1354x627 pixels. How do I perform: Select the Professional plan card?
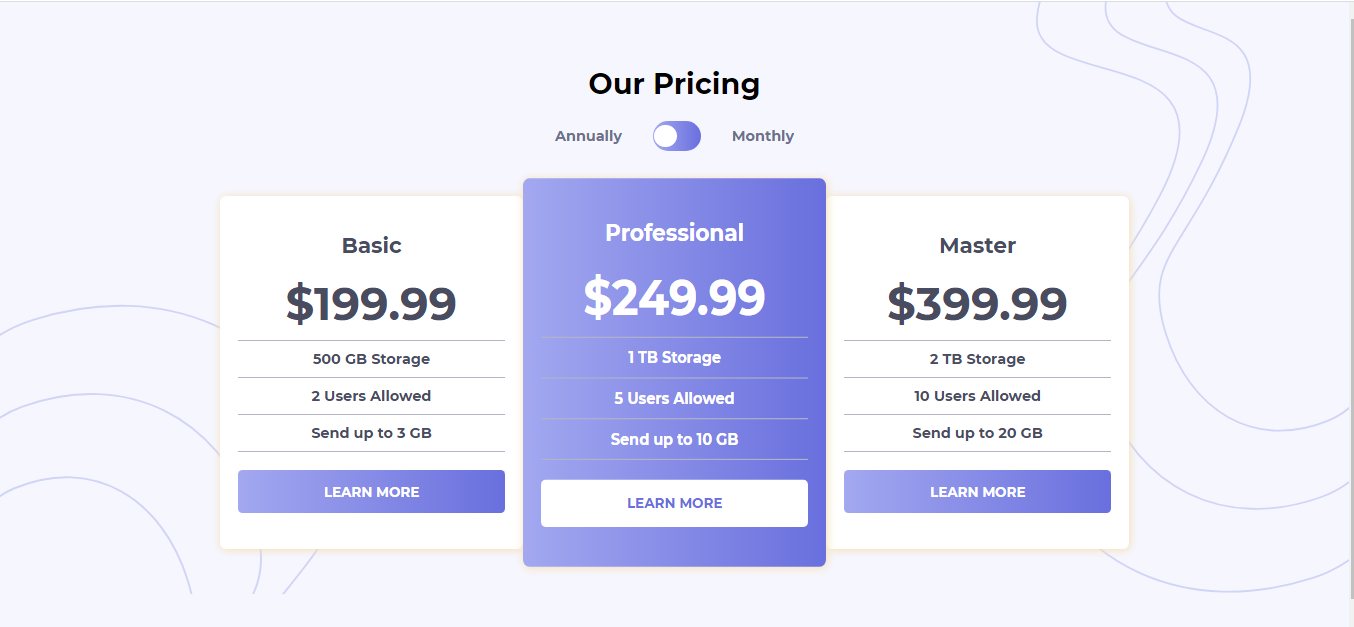point(674,370)
